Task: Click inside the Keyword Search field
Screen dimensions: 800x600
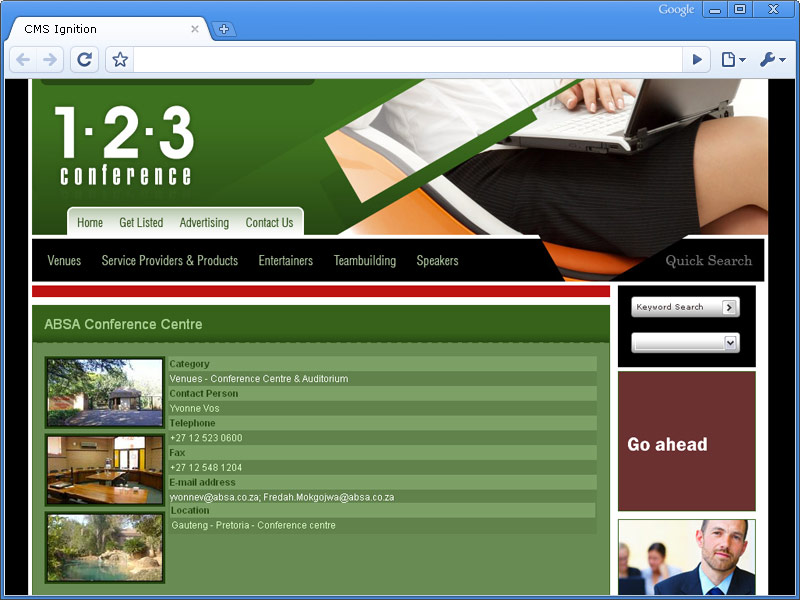Action: 676,307
